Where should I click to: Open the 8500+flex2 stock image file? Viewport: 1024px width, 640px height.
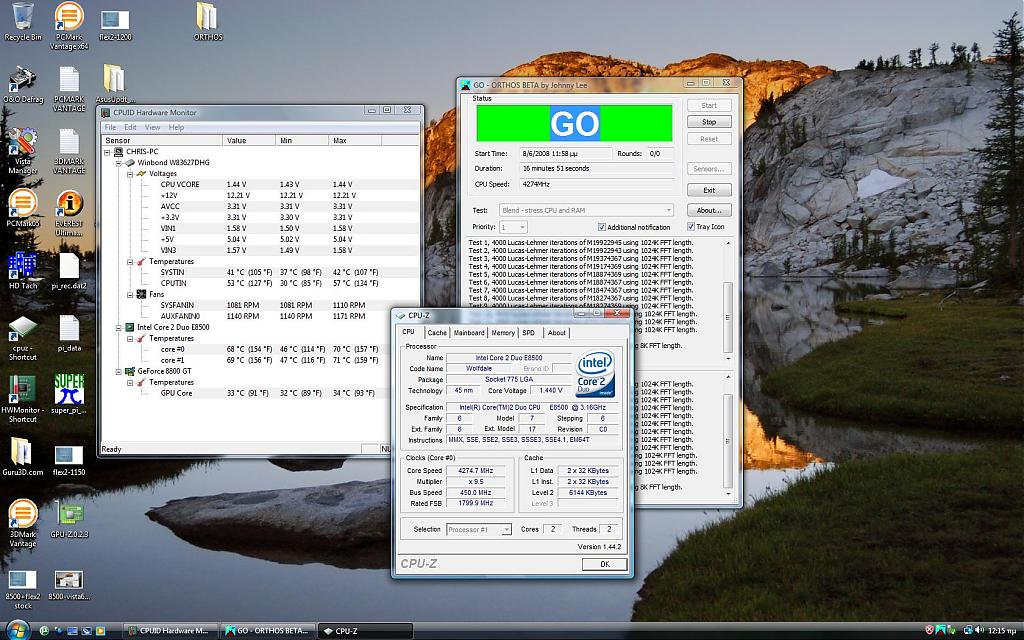coord(23,590)
